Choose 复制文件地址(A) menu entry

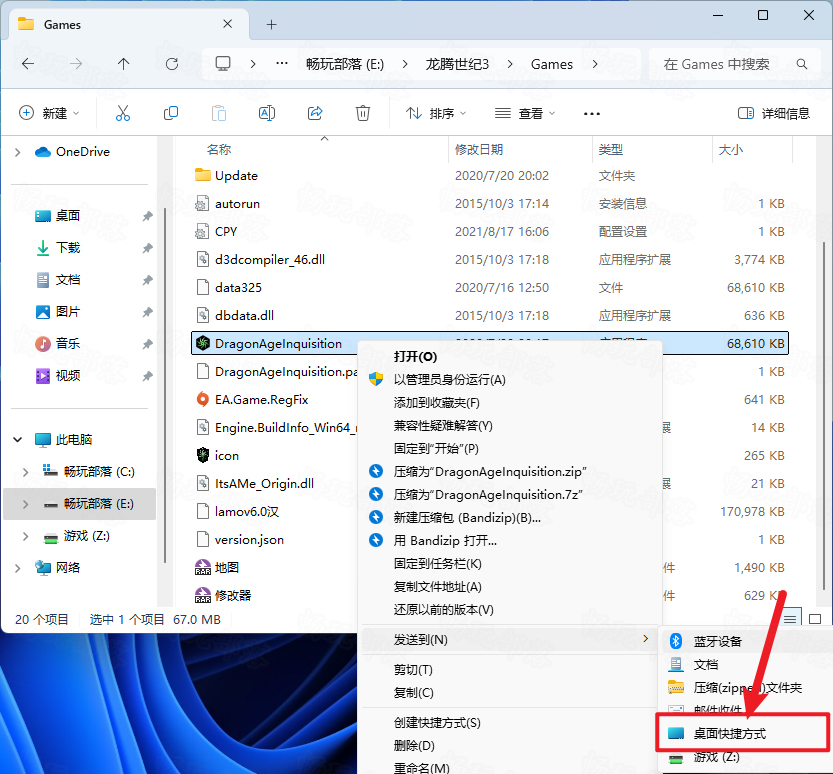tap(437, 586)
